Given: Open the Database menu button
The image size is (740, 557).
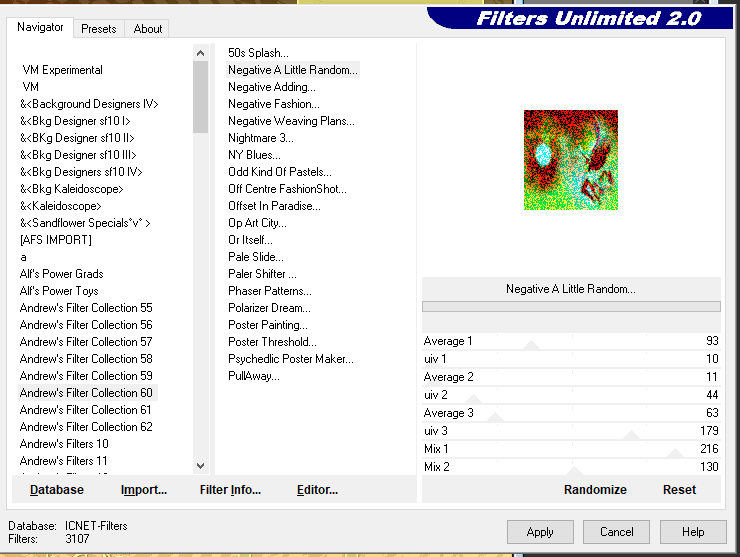Looking at the screenshot, I should pyautogui.click(x=57, y=489).
